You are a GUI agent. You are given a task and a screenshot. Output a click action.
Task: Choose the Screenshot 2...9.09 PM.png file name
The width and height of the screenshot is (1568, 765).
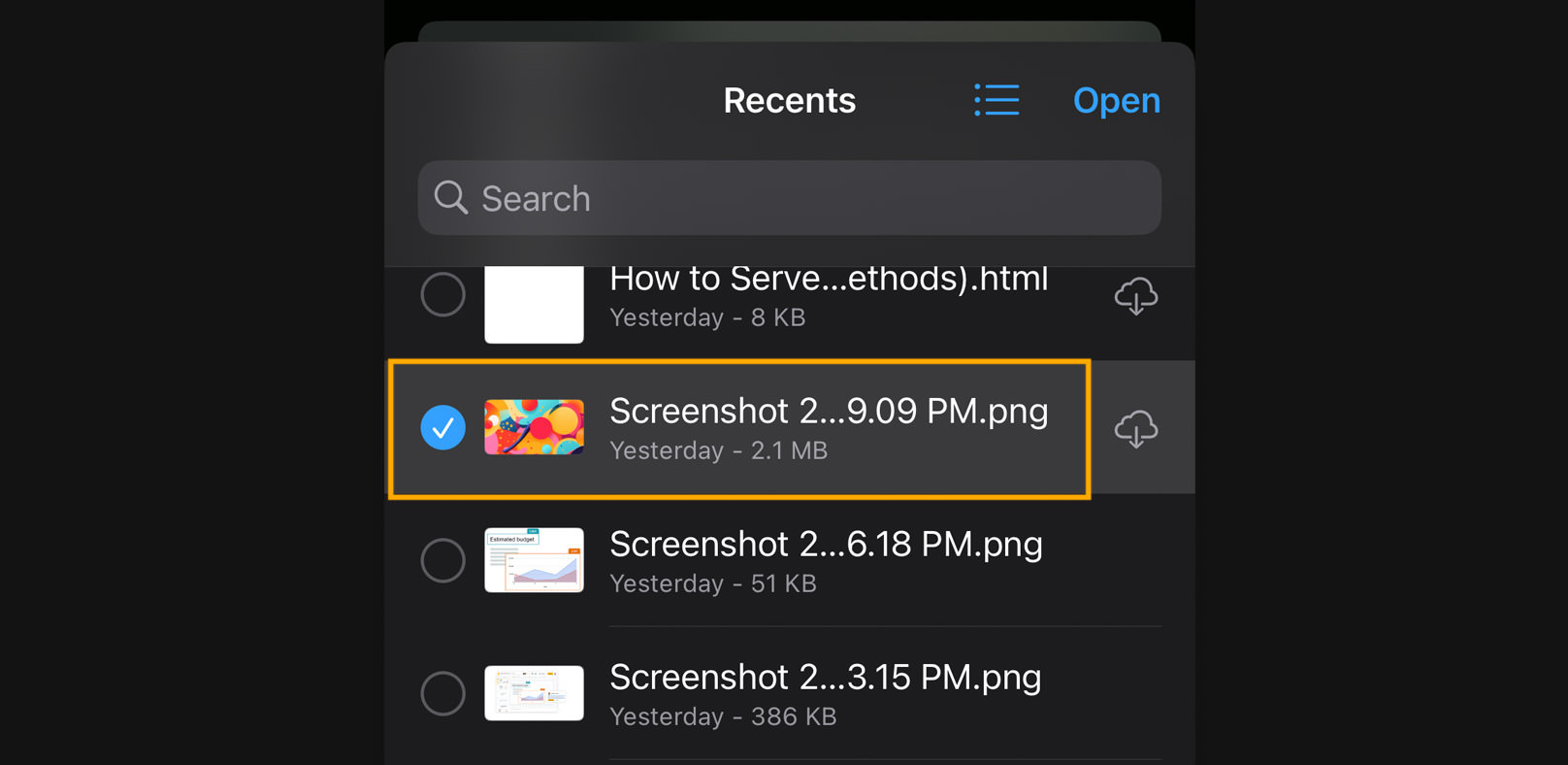[x=829, y=412]
